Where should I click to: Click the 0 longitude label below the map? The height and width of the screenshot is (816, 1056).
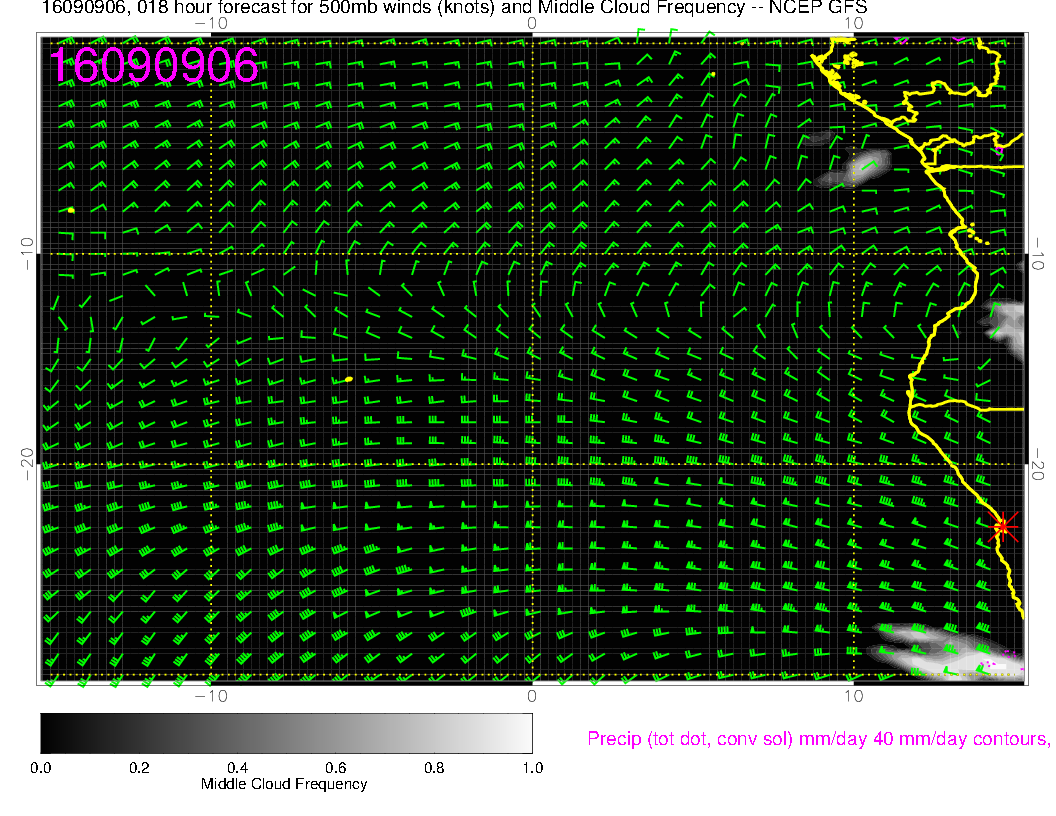532,695
